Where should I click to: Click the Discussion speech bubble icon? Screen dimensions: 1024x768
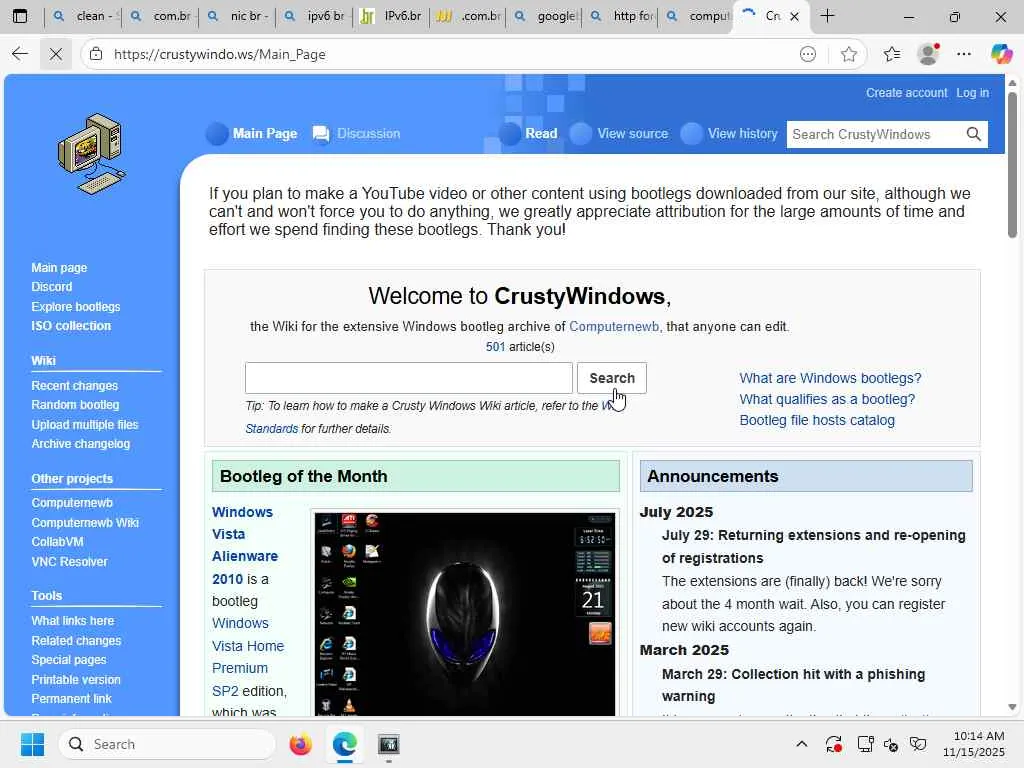coord(321,134)
